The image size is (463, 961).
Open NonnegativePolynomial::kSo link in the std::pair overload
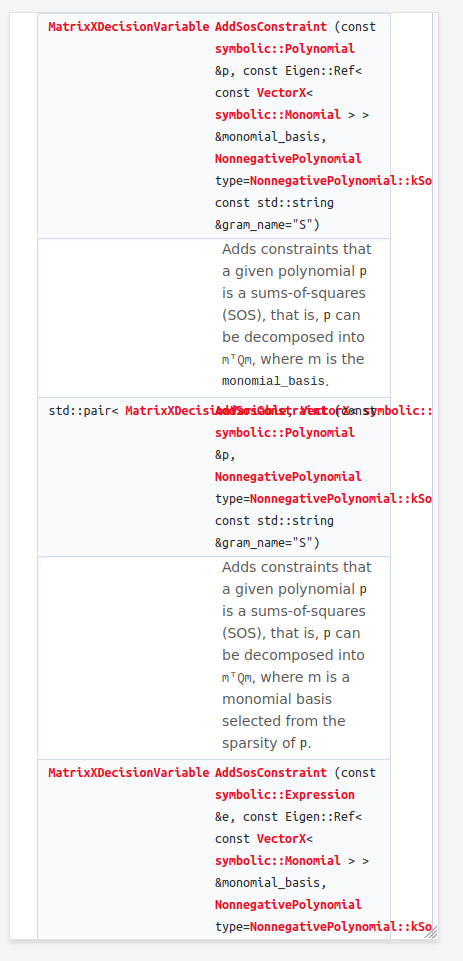(340, 499)
